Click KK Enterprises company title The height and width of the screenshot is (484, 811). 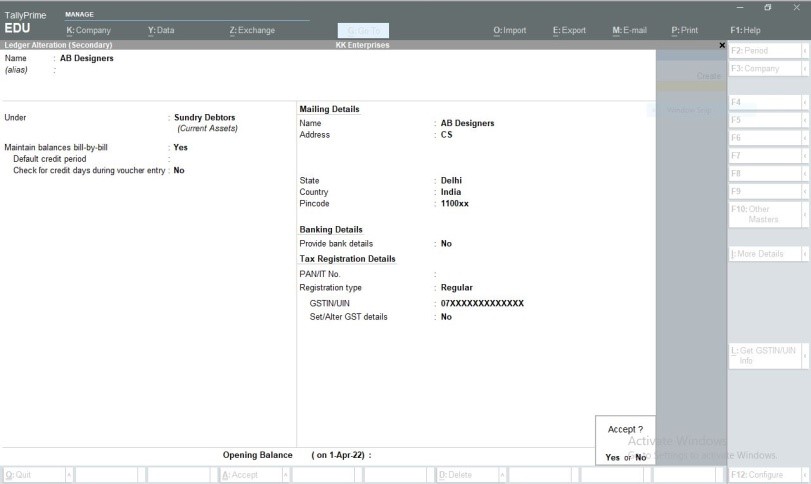tap(362, 46)
